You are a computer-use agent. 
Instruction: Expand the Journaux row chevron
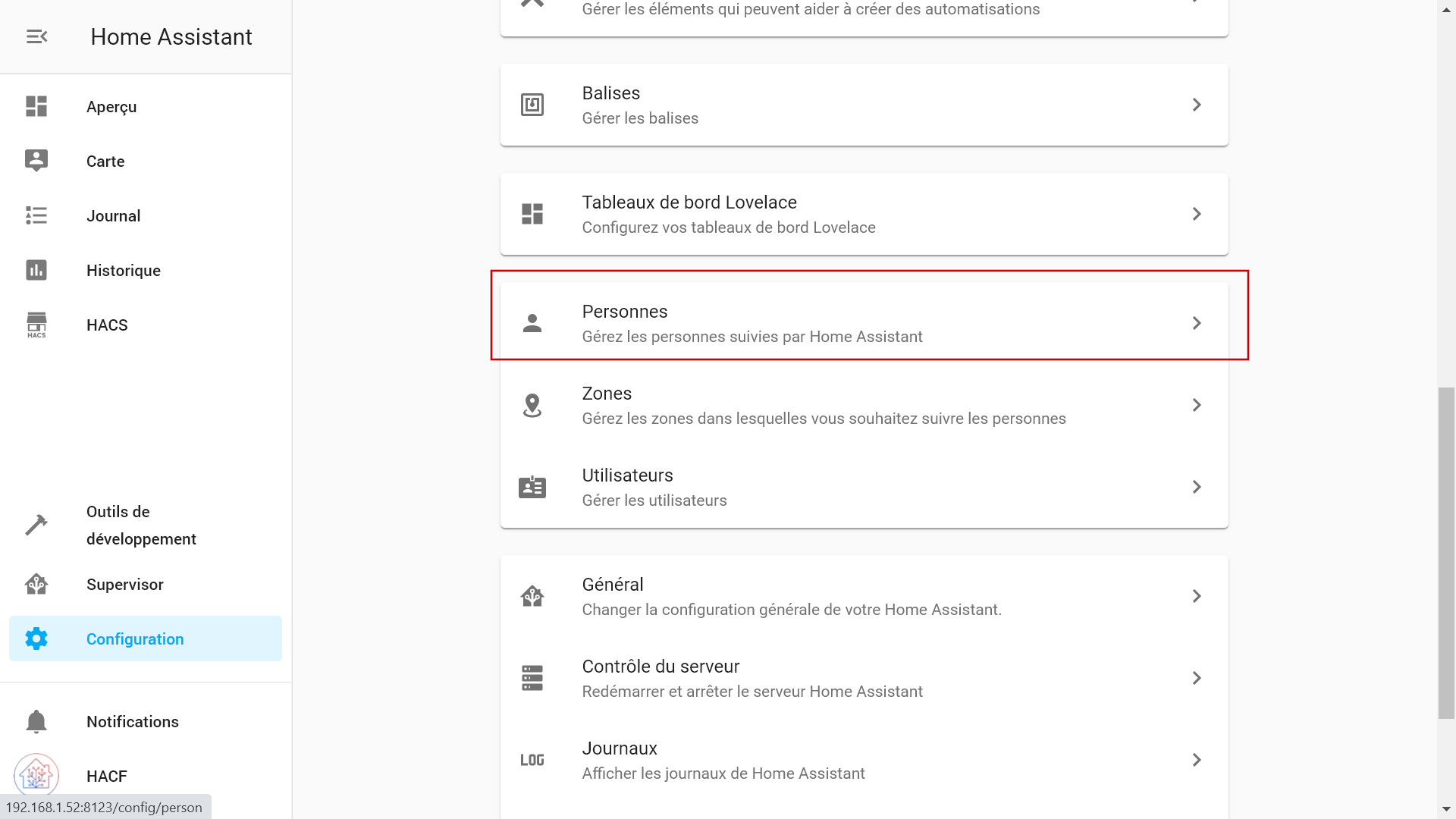tap(1197, 760)
